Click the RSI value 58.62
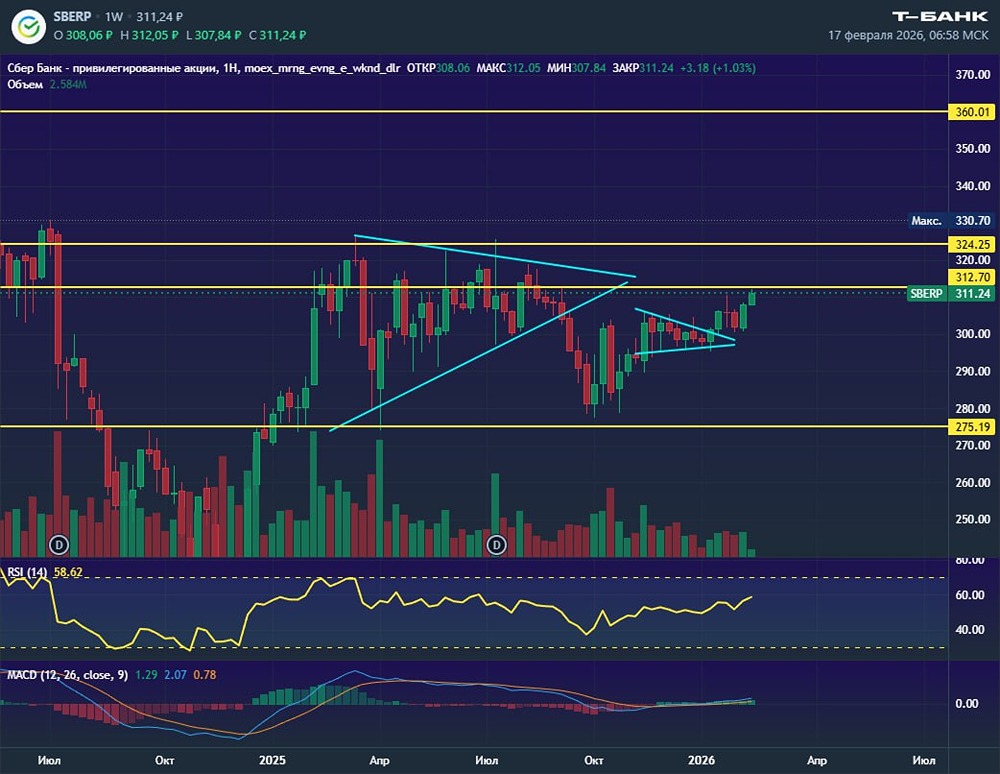This screenshot has height=774, width=1000. click(68, 572)
